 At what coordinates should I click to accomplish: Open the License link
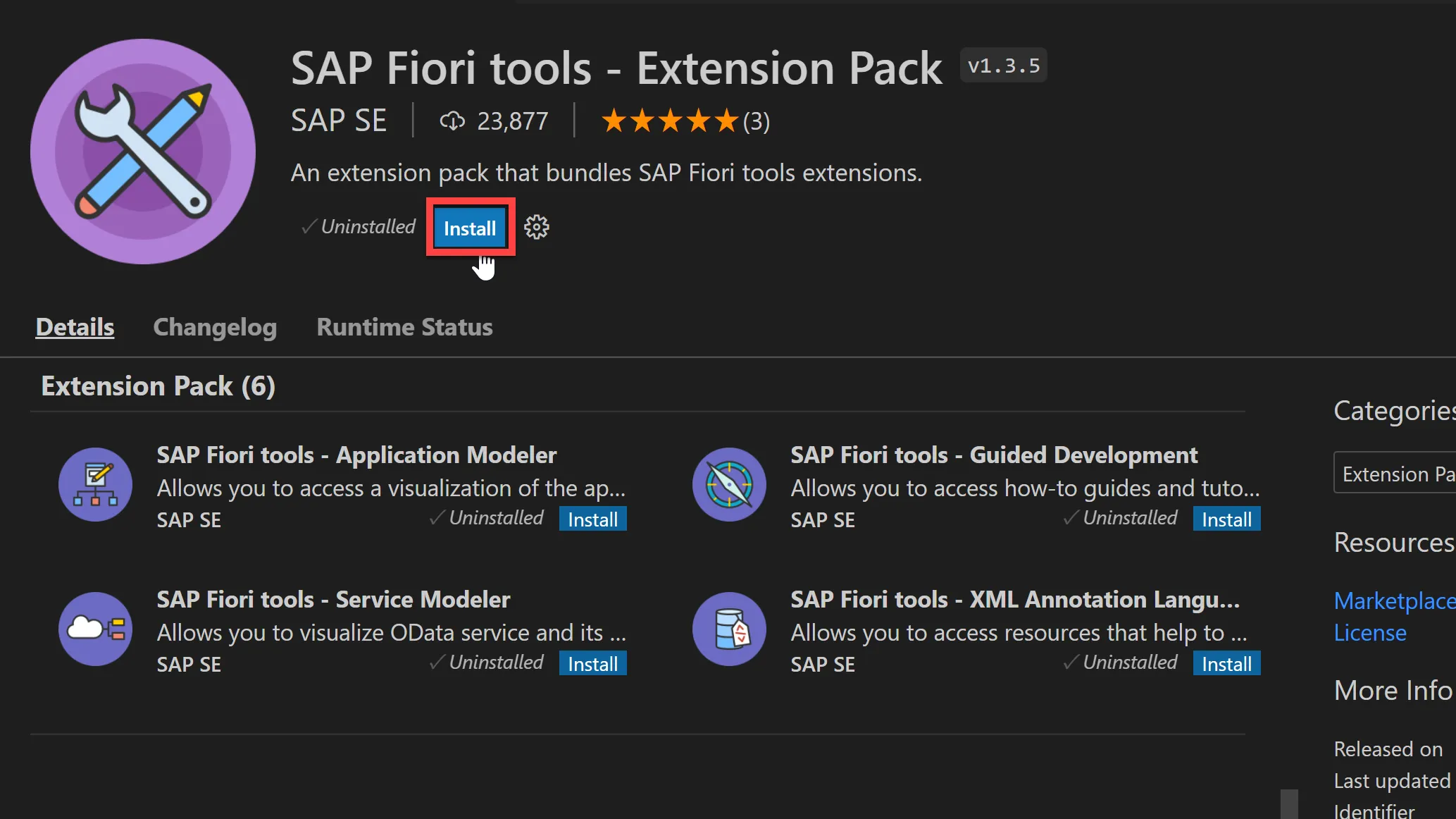pyautogui.click(x=1370, y=633)
